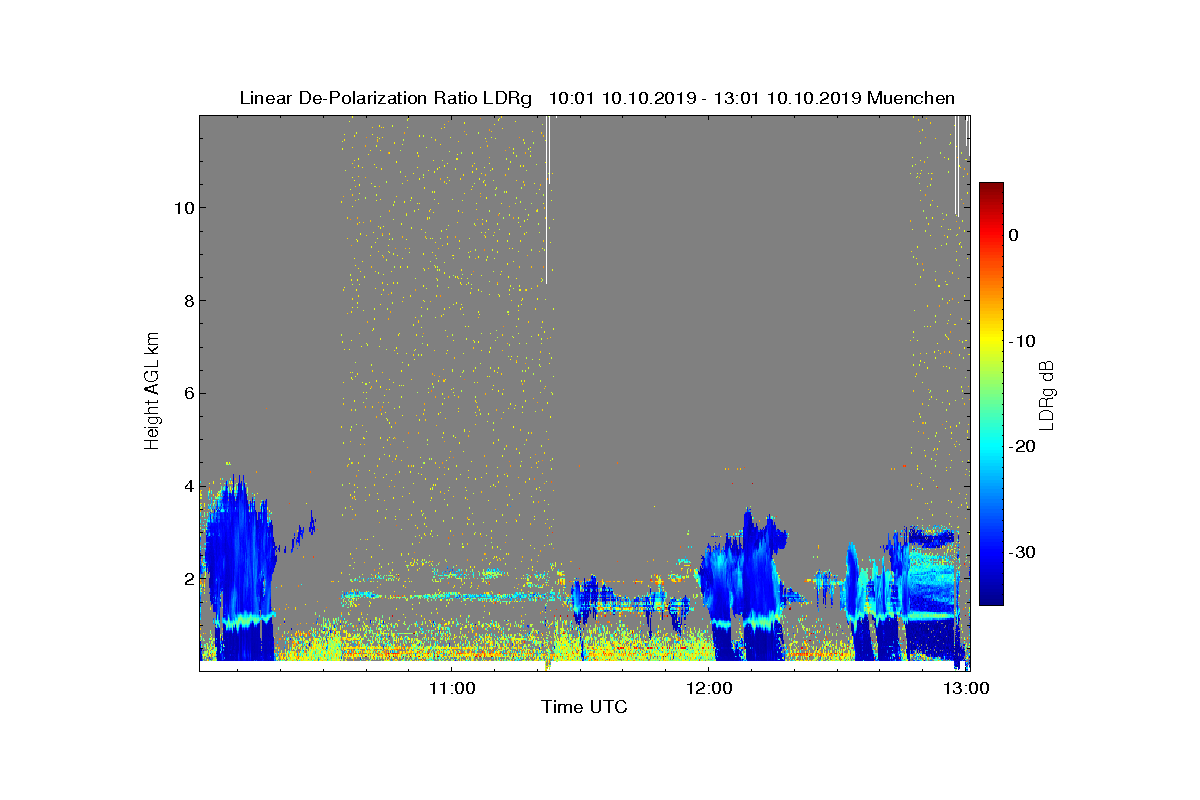Click the 13:00 time tick label
Viewport: 1200px width, 800px height.
coord(967,688)
